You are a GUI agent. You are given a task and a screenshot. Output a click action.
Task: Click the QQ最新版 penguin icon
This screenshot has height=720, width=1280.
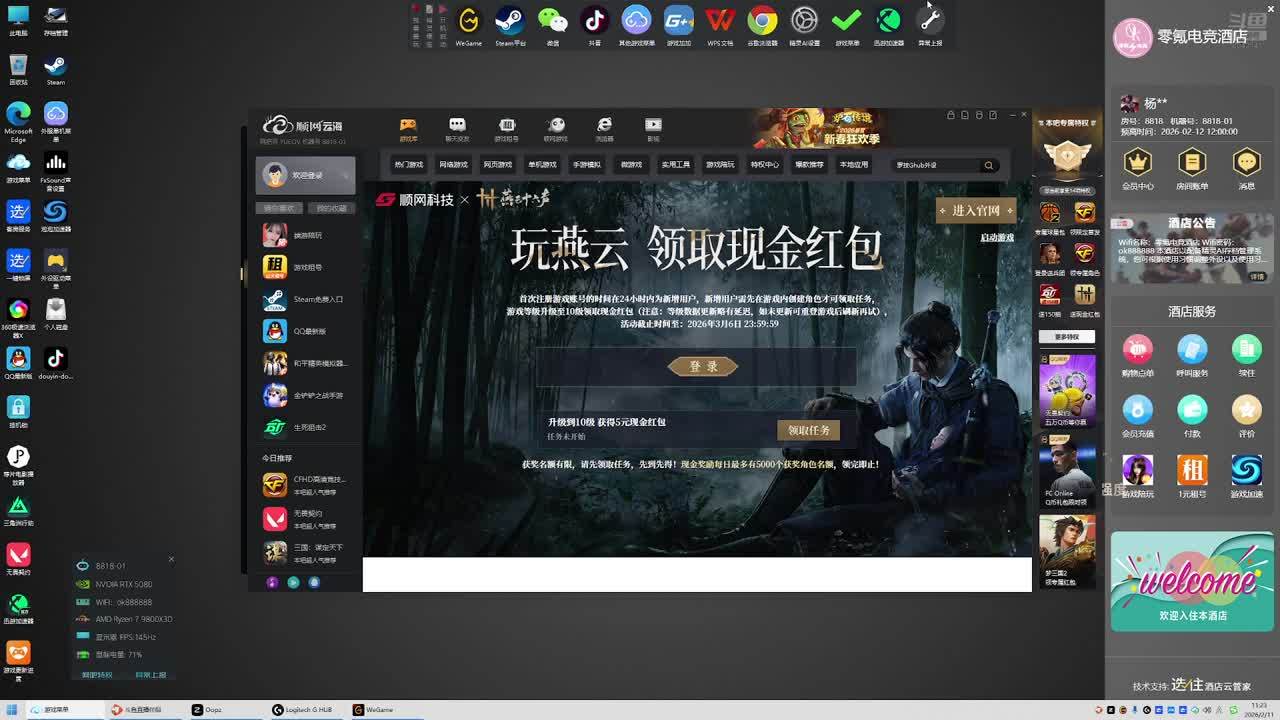pyautogui.click(x=275, y=331)
